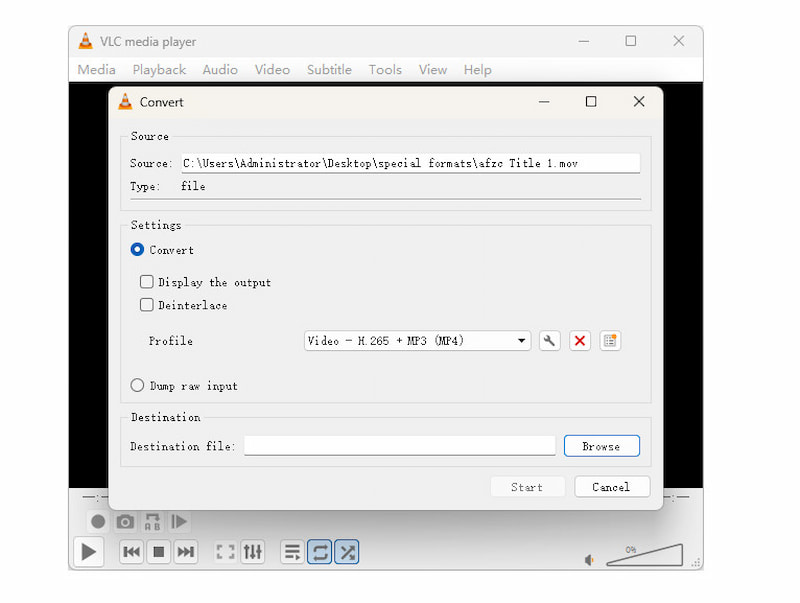The image size is (800, 603).
Task: Open the Tools menu
Action: [x=385, y=69]
